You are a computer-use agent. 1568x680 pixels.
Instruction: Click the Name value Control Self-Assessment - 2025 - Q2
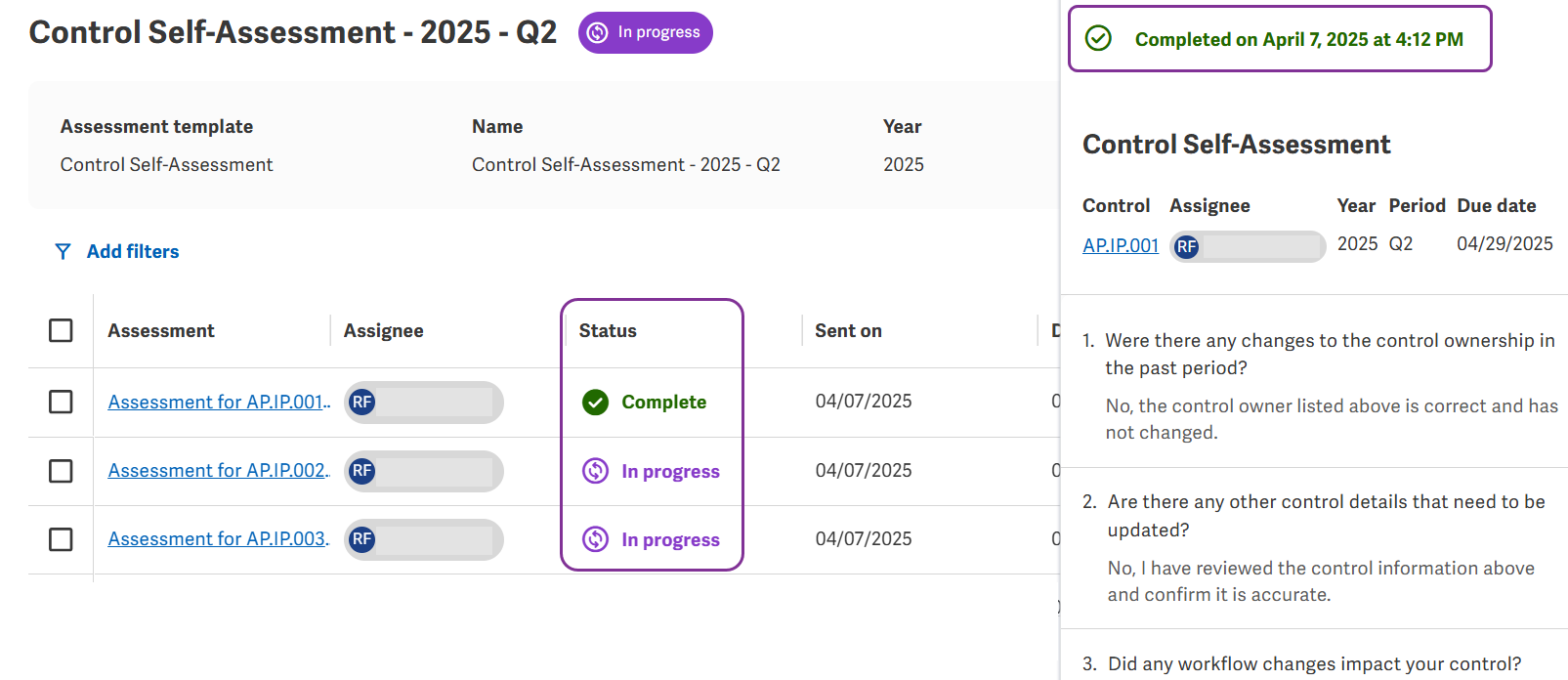point(625,165)
